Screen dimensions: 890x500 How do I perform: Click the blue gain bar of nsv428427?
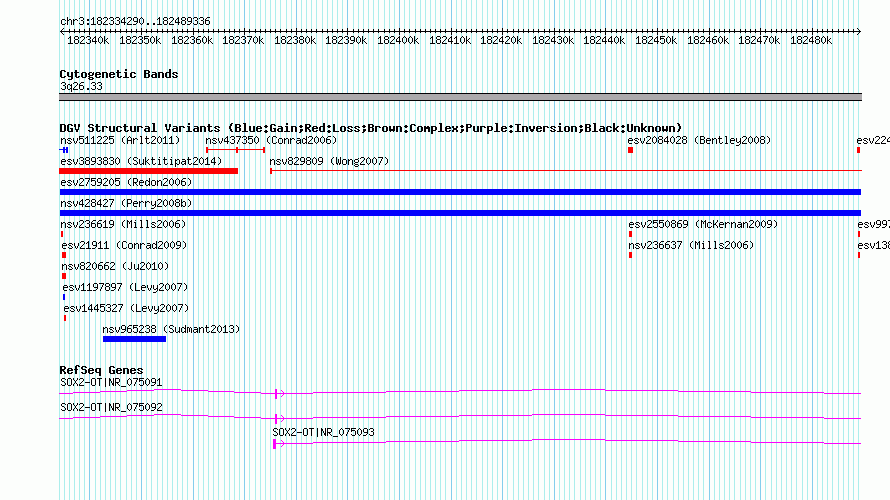point(460,213)
